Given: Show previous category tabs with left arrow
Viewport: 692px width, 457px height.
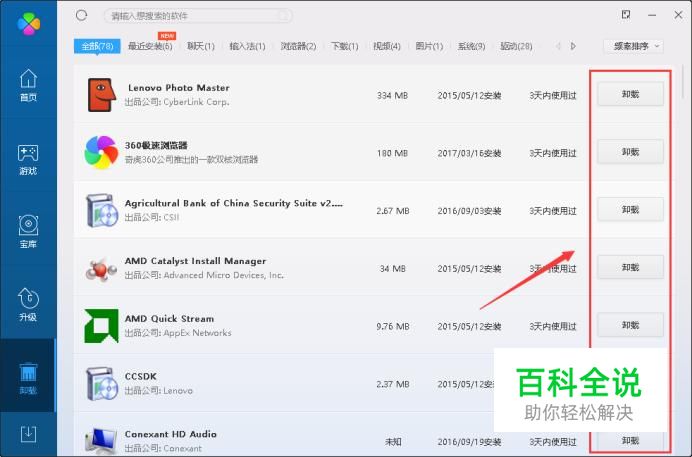Looking at the screenshot, I should (558, 46).
